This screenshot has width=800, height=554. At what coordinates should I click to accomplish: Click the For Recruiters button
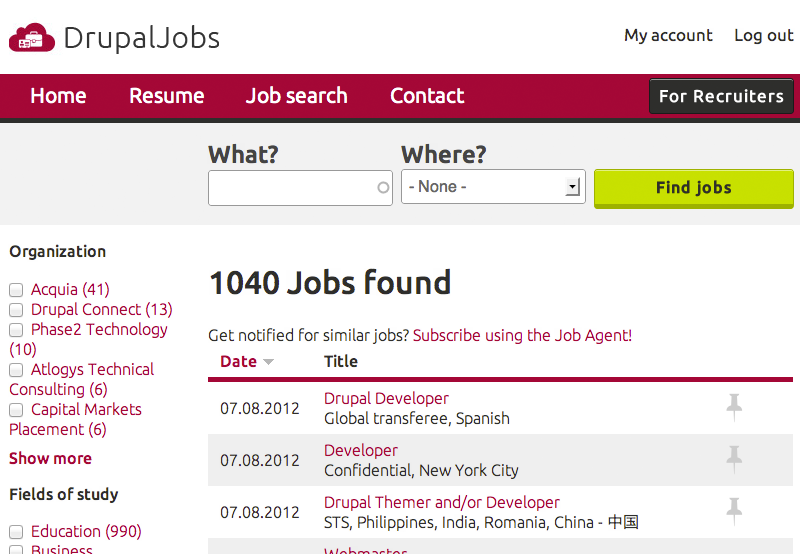point(721,96)
